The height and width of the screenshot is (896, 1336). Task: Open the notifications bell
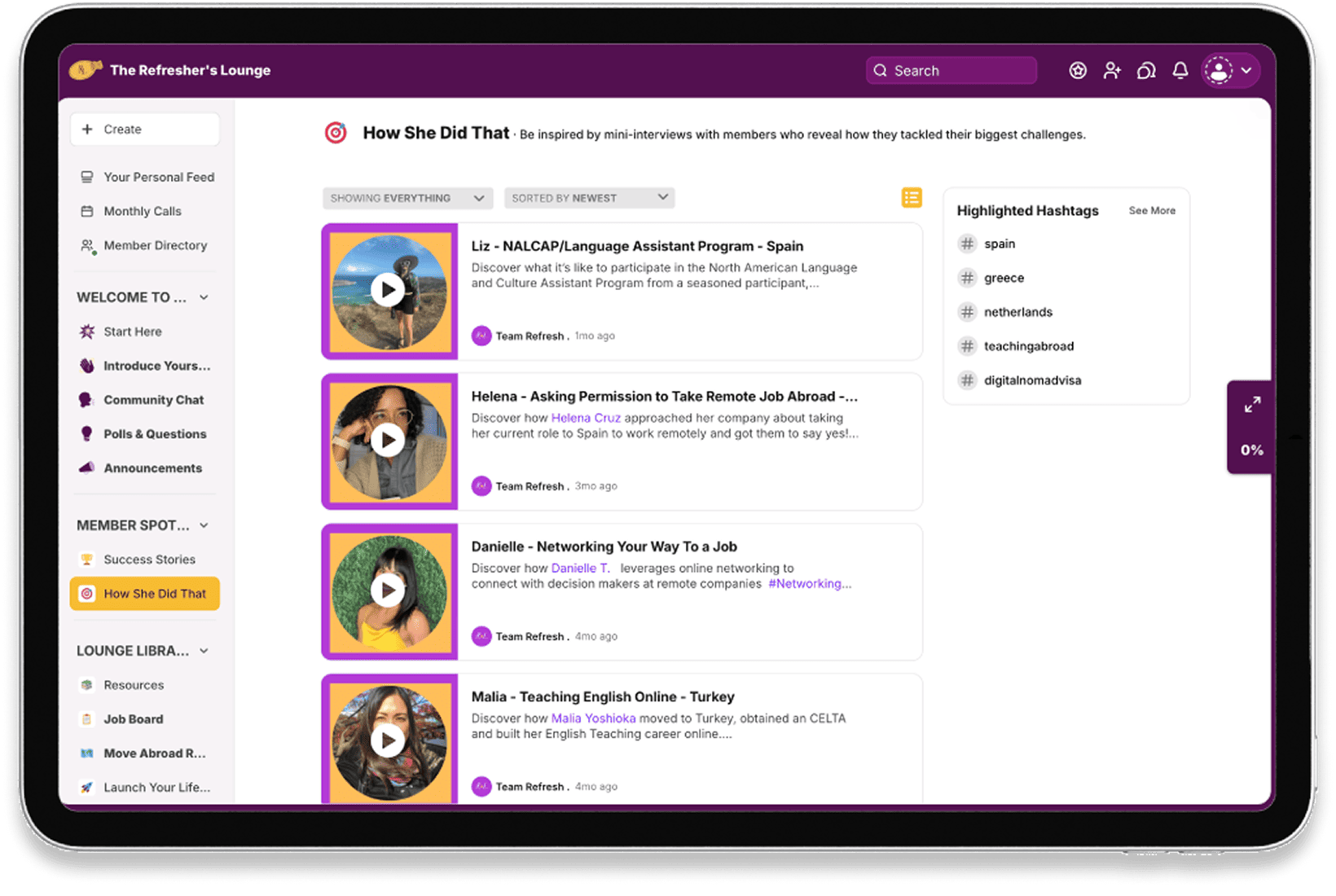pos(1180,71)
